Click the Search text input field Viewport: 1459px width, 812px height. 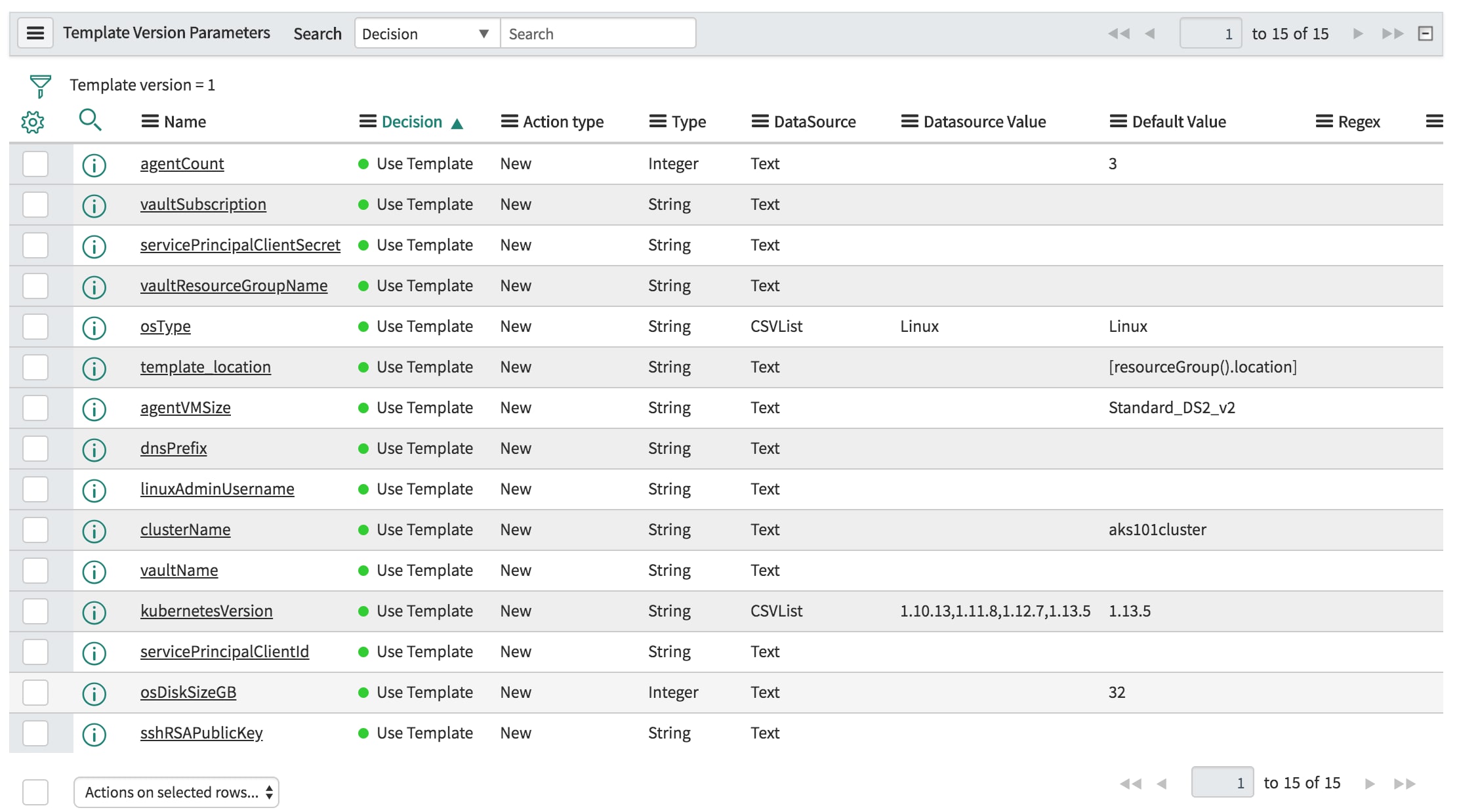coord(598,33)
